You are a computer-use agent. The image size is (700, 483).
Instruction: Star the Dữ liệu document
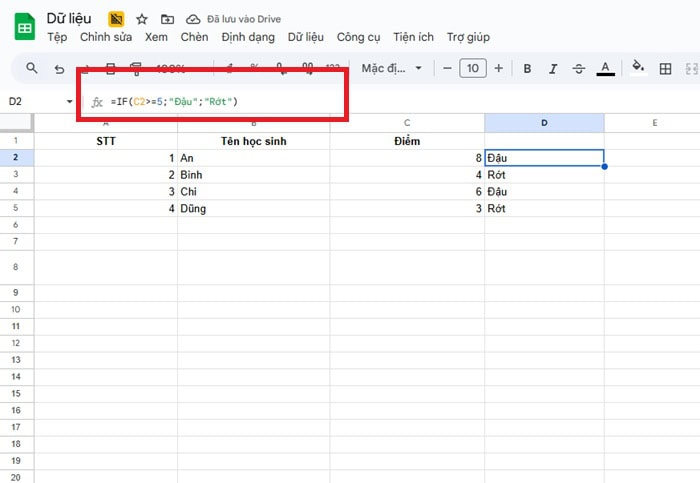click(142, 19)
